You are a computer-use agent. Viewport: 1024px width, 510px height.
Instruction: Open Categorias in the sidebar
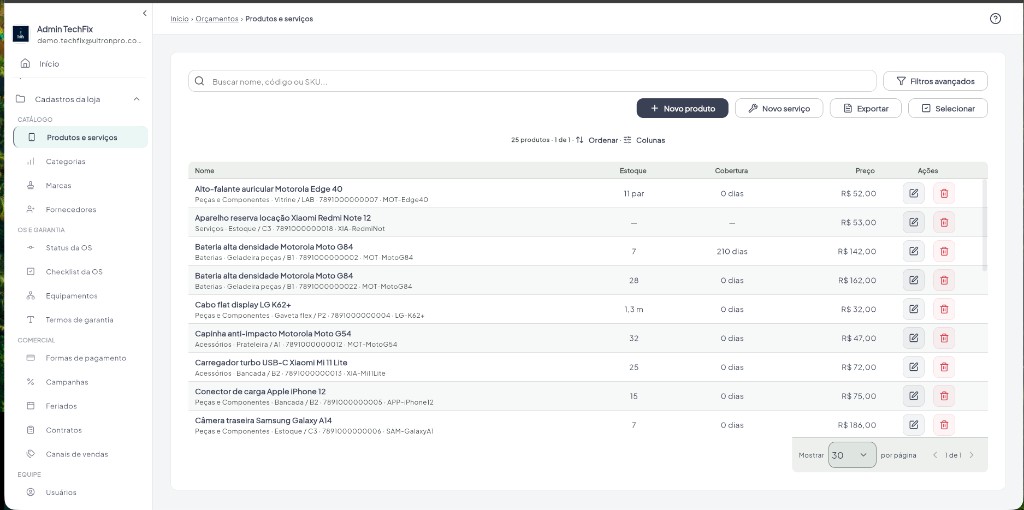(x=65, y=161)
